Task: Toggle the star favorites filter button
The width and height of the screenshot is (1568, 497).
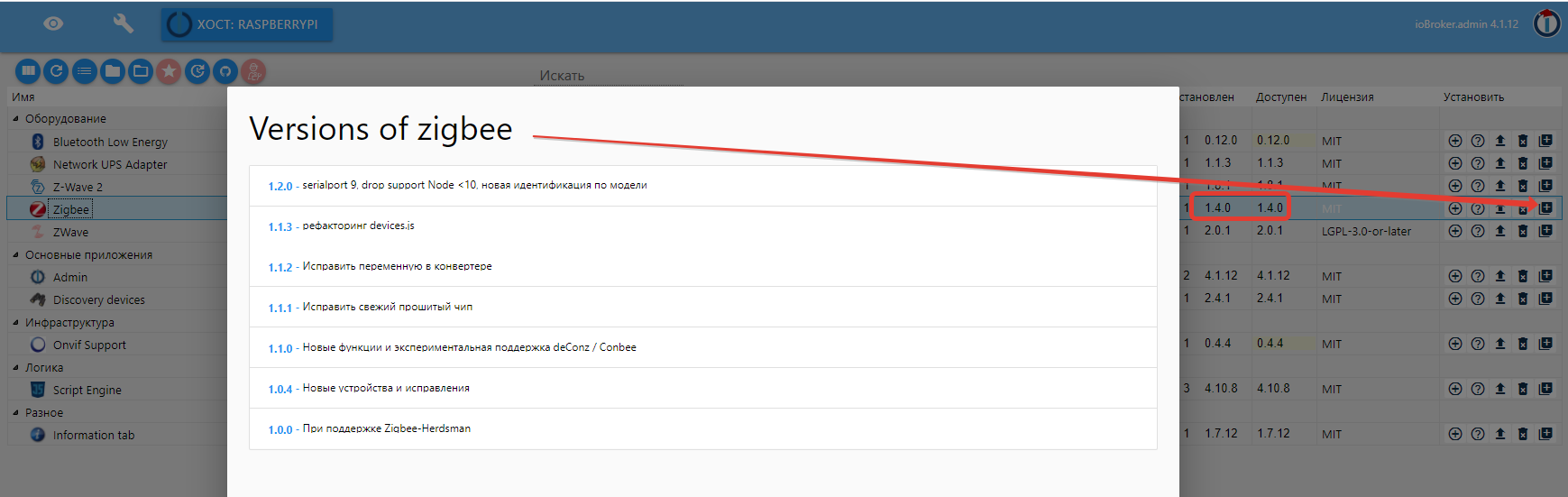Action: 169,70
